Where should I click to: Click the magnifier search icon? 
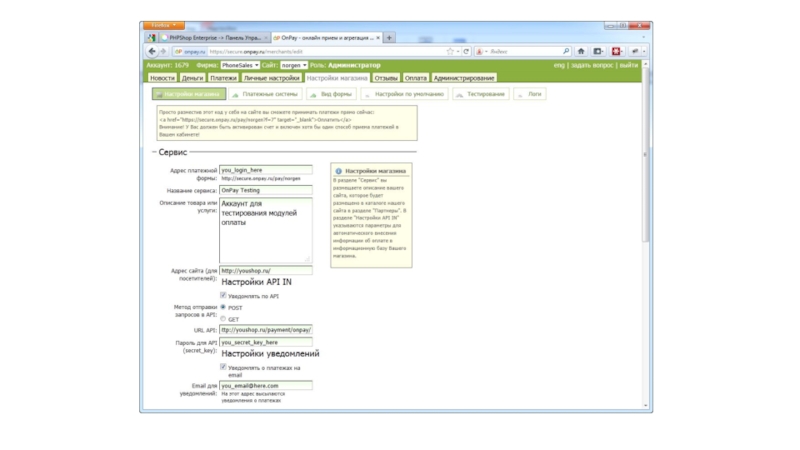[566, 52]
